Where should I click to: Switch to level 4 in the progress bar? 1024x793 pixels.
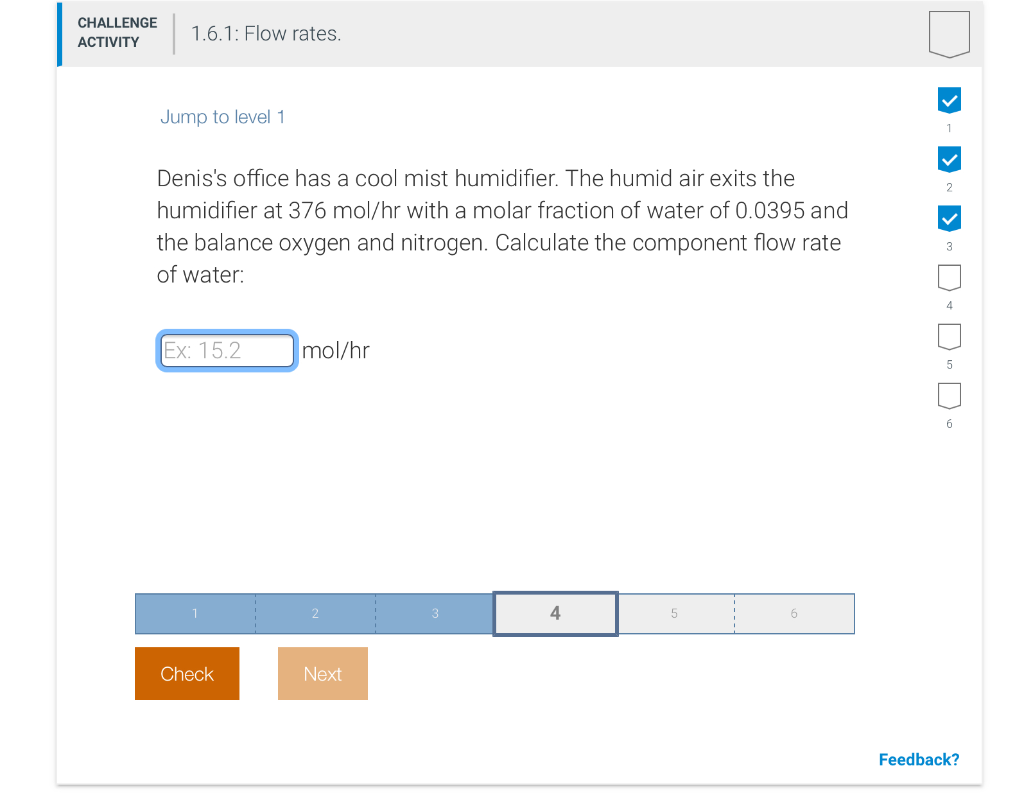click(555, 613)
